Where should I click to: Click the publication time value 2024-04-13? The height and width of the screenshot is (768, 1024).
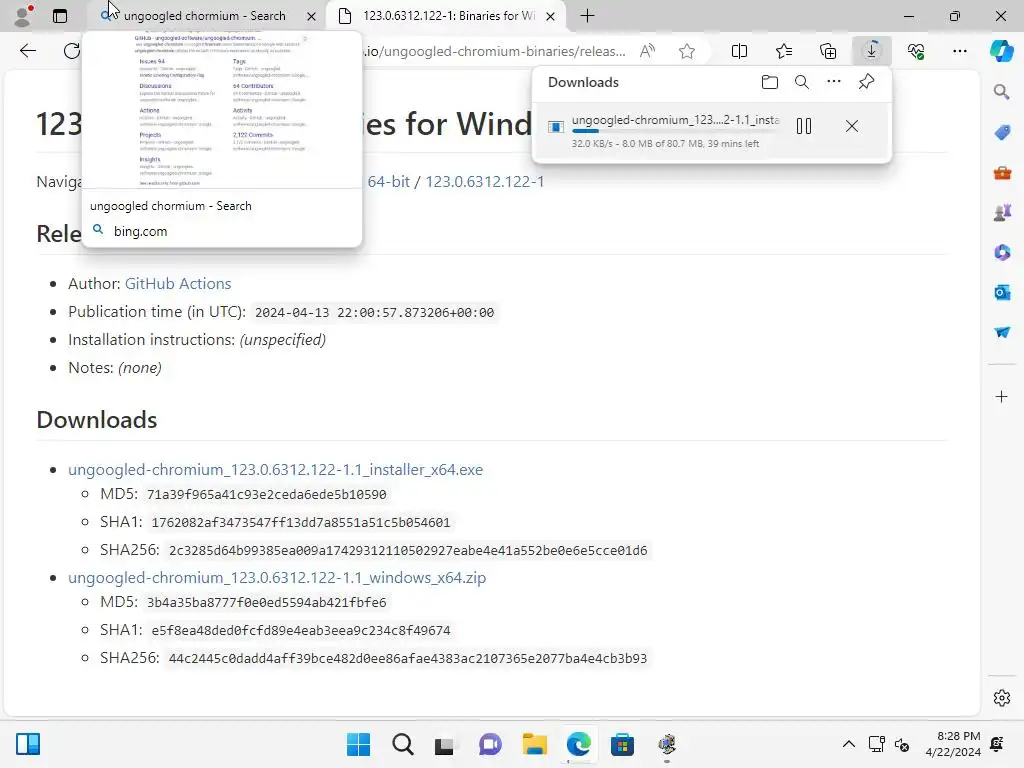[x=374, y=313]
